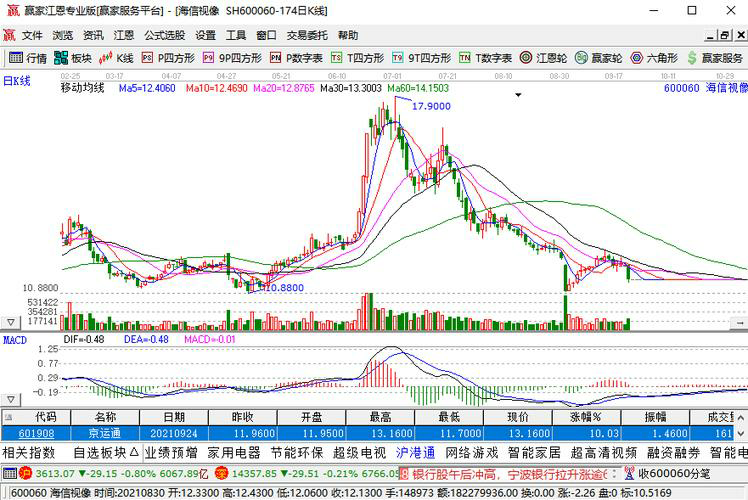The height and width of the screenshot is (500, 748).
Task: Open stock code link 601908
Action: (37, 434)
